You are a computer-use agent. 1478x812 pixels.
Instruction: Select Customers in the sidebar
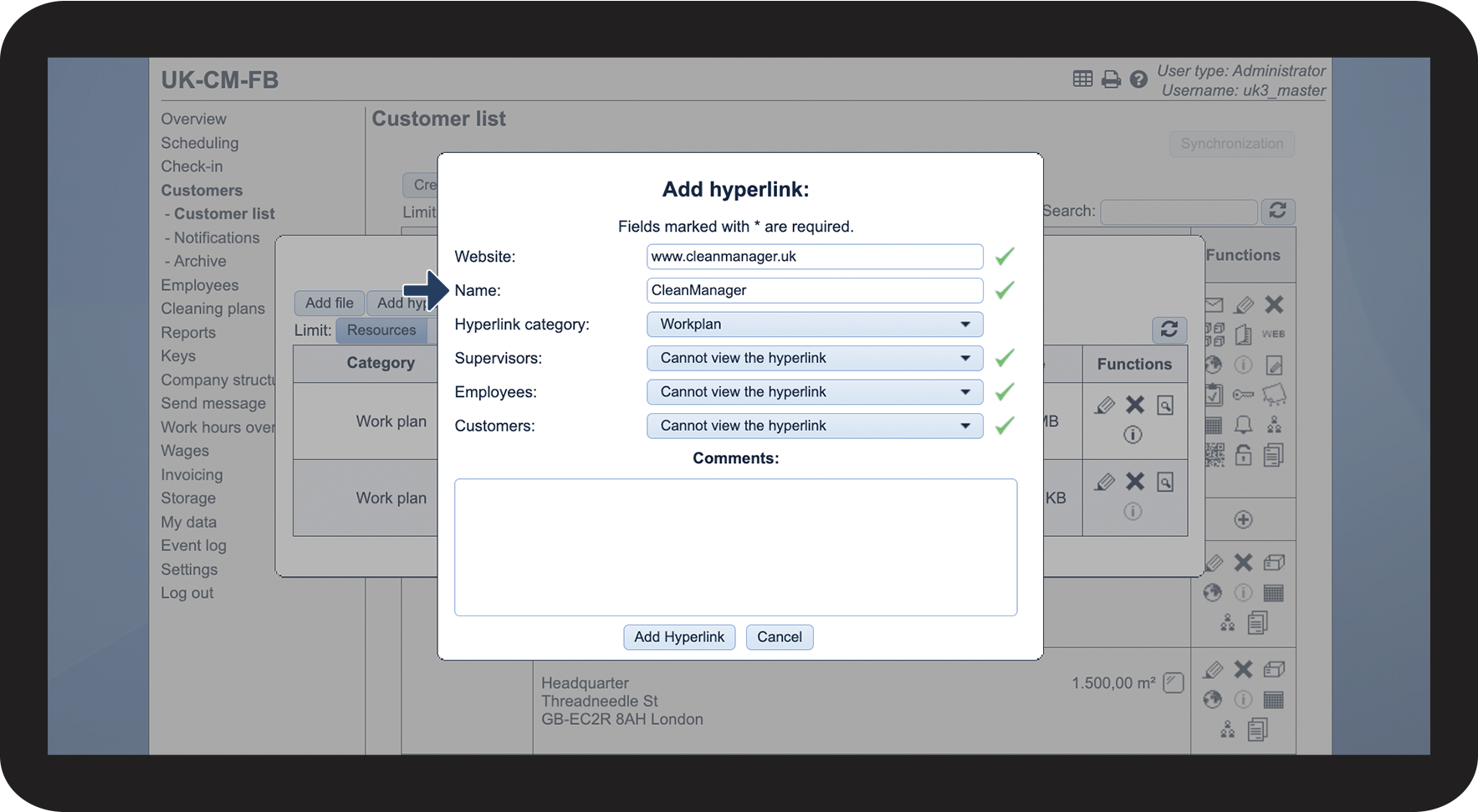point(202,191)
